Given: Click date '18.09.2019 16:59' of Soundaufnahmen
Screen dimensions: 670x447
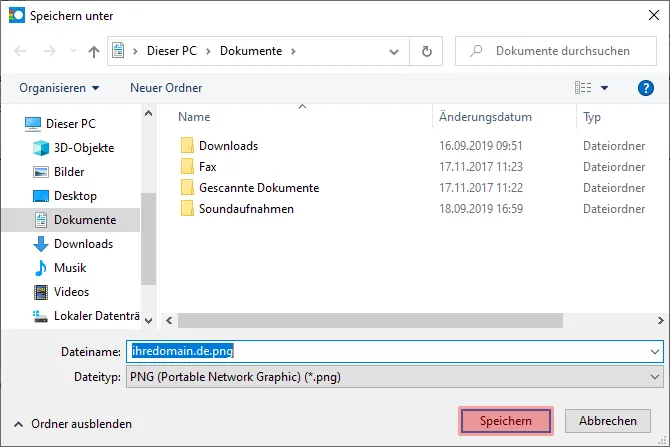Looking at the screenshot, I should click(481, 209).
